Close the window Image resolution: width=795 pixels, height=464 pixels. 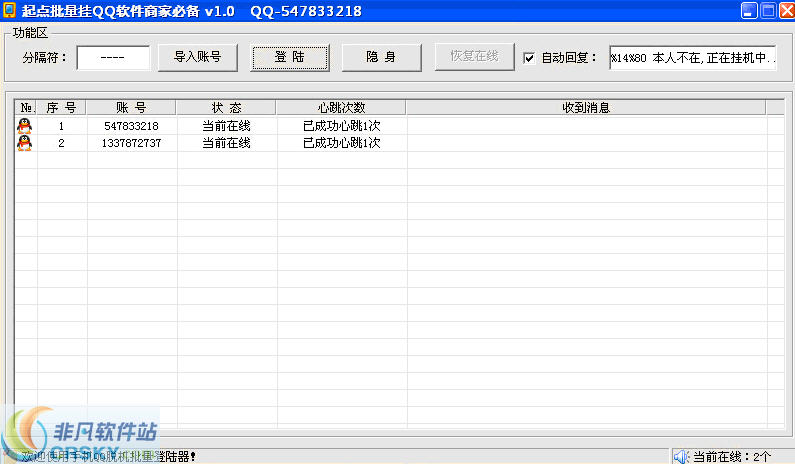(786, 11)
